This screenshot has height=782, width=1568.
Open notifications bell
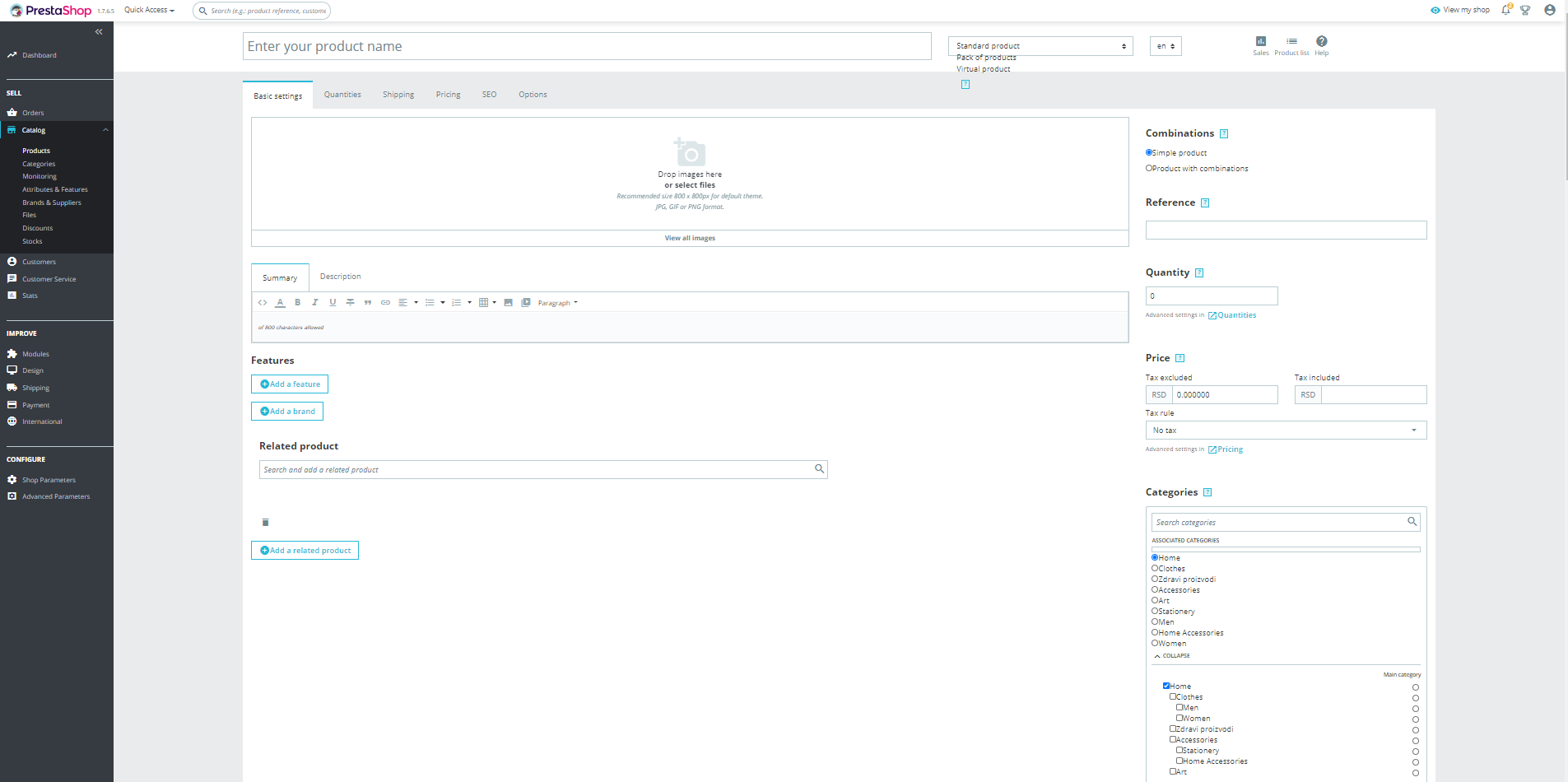[x=1506, y=10]
